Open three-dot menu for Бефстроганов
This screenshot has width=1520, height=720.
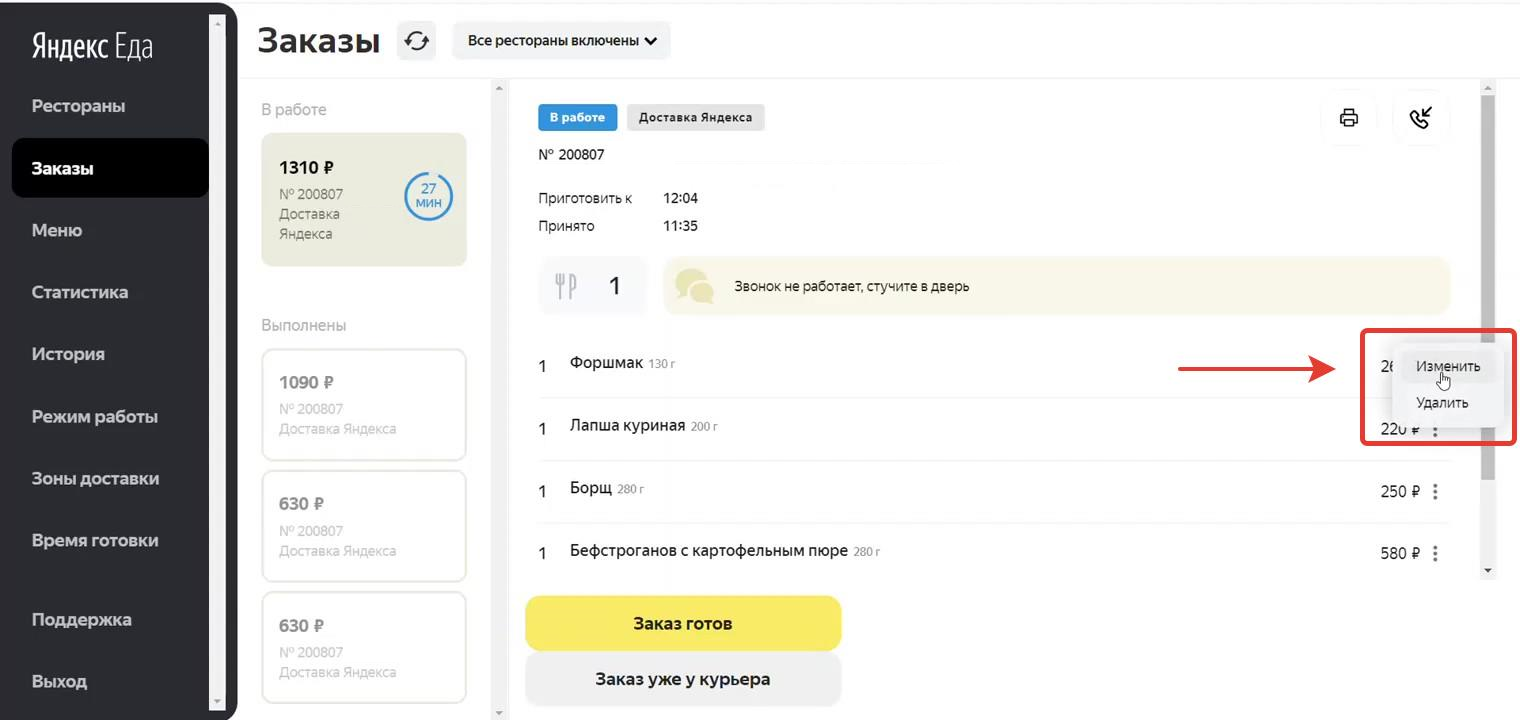click(x=1435, y=553)
